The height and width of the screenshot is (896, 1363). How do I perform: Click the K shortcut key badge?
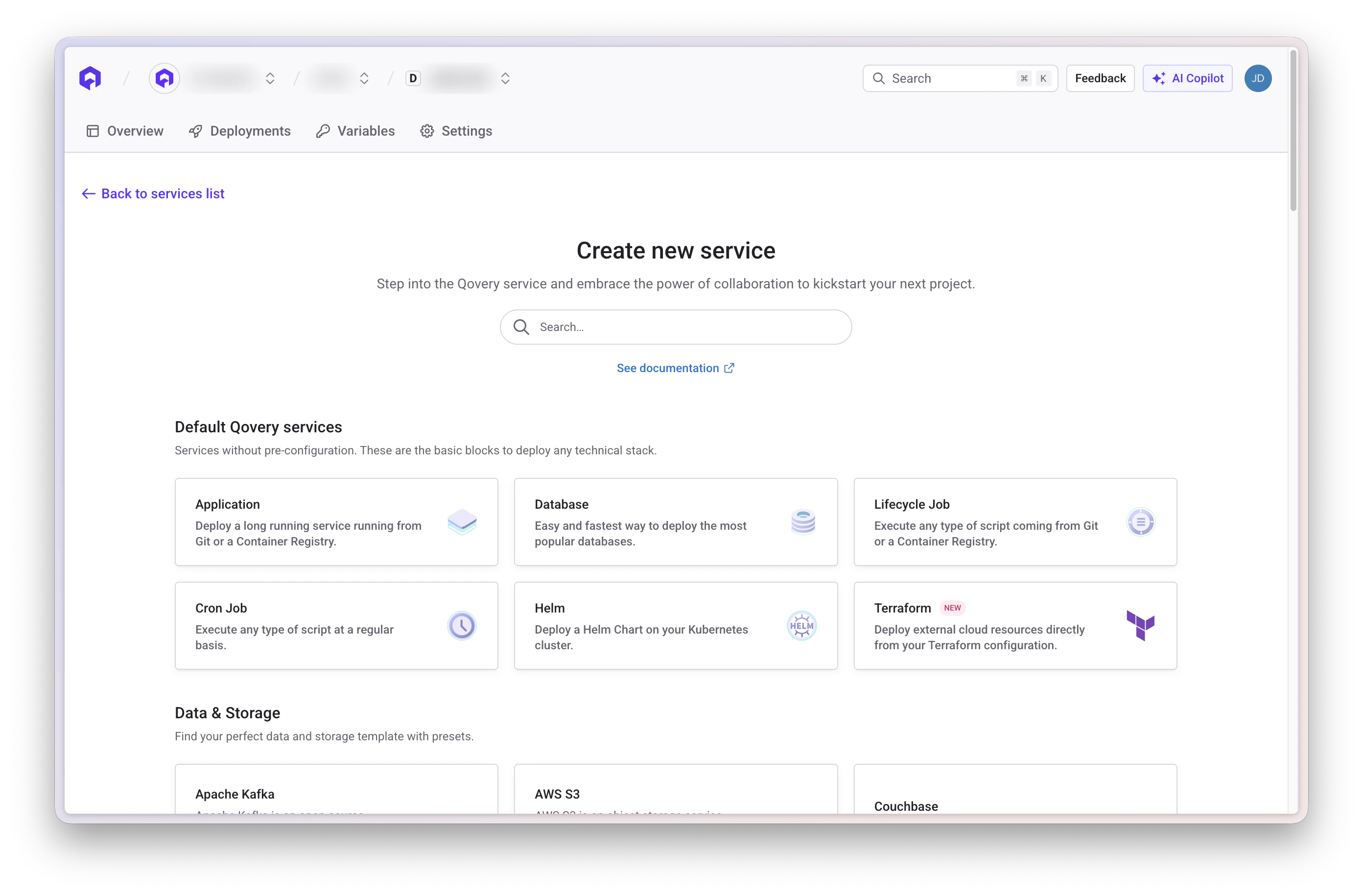click(1043, 78)
